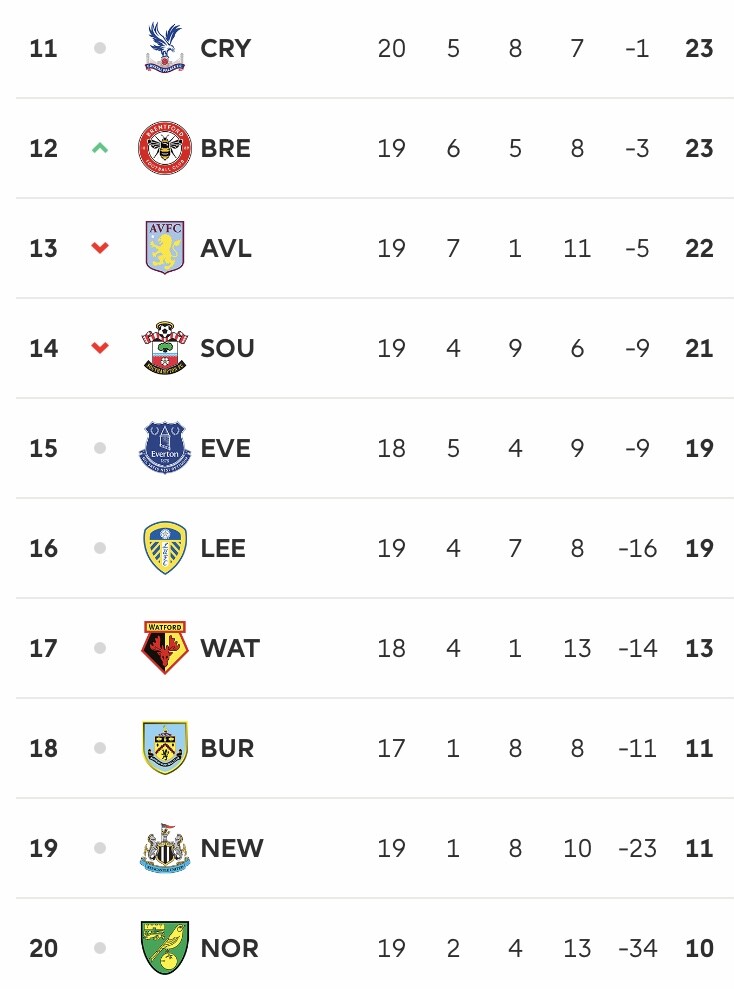The image size is (734, 989).
Task: Open the WAT team name link
Action: [230, 648]
